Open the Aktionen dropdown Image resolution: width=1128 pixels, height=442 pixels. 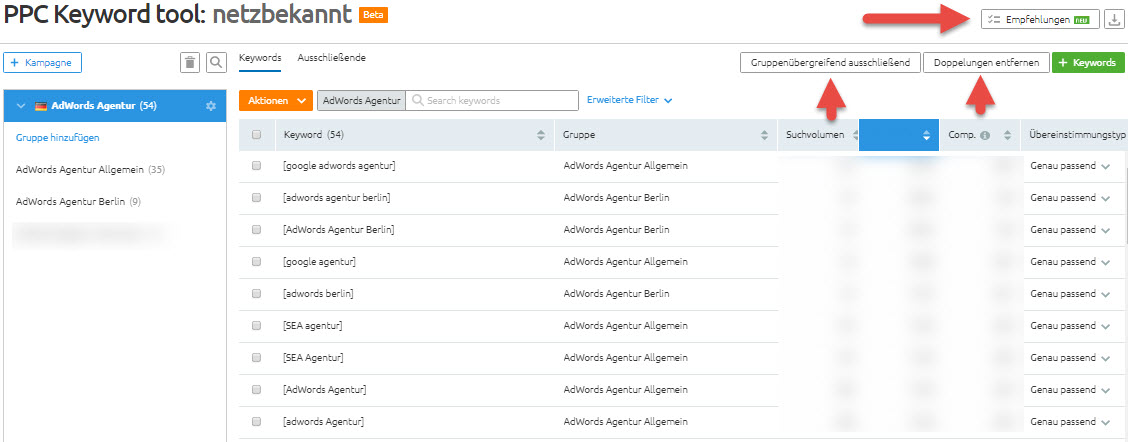coord(276,101)
